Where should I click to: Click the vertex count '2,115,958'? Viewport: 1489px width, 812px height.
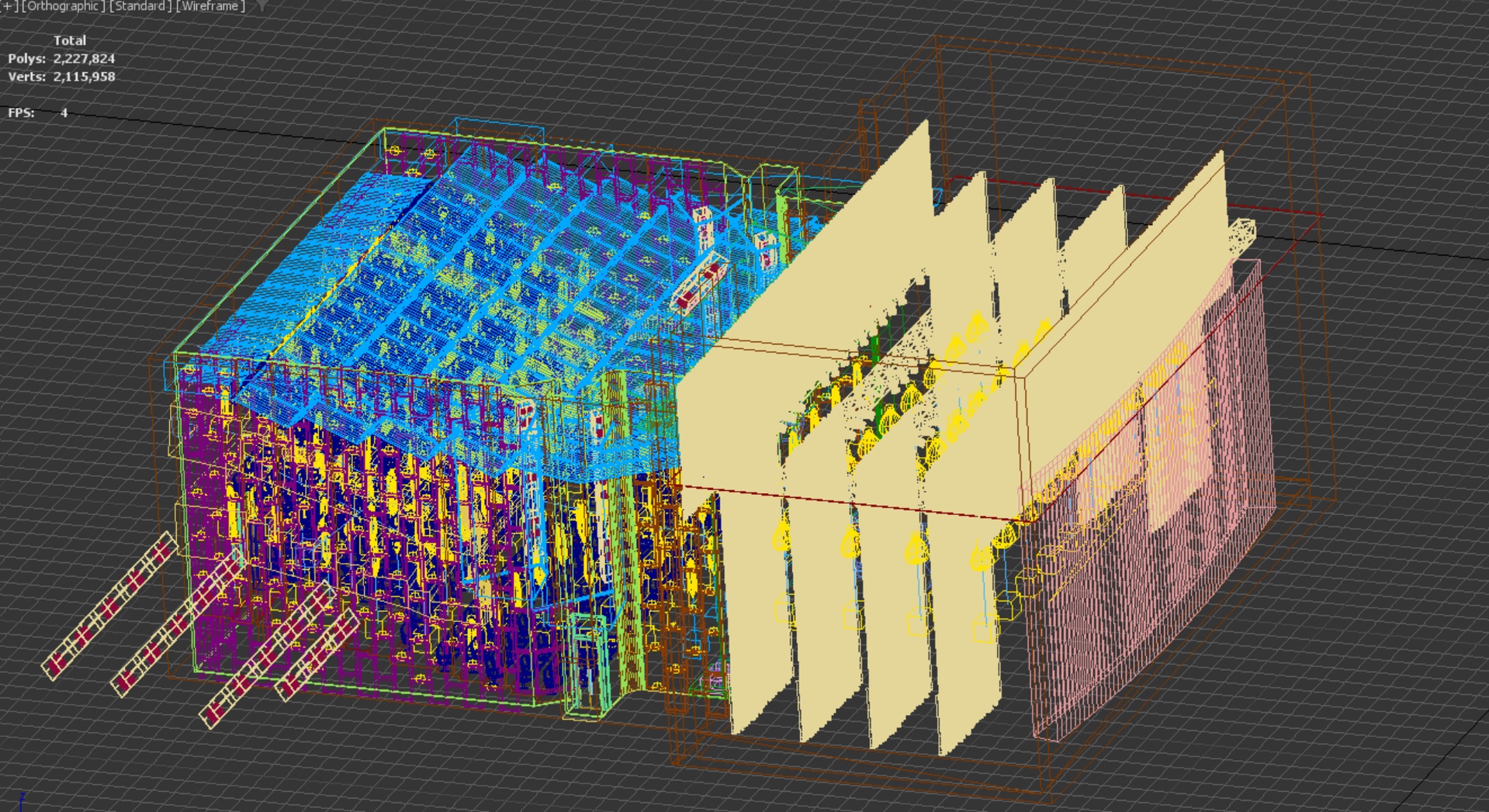[85, 77]
